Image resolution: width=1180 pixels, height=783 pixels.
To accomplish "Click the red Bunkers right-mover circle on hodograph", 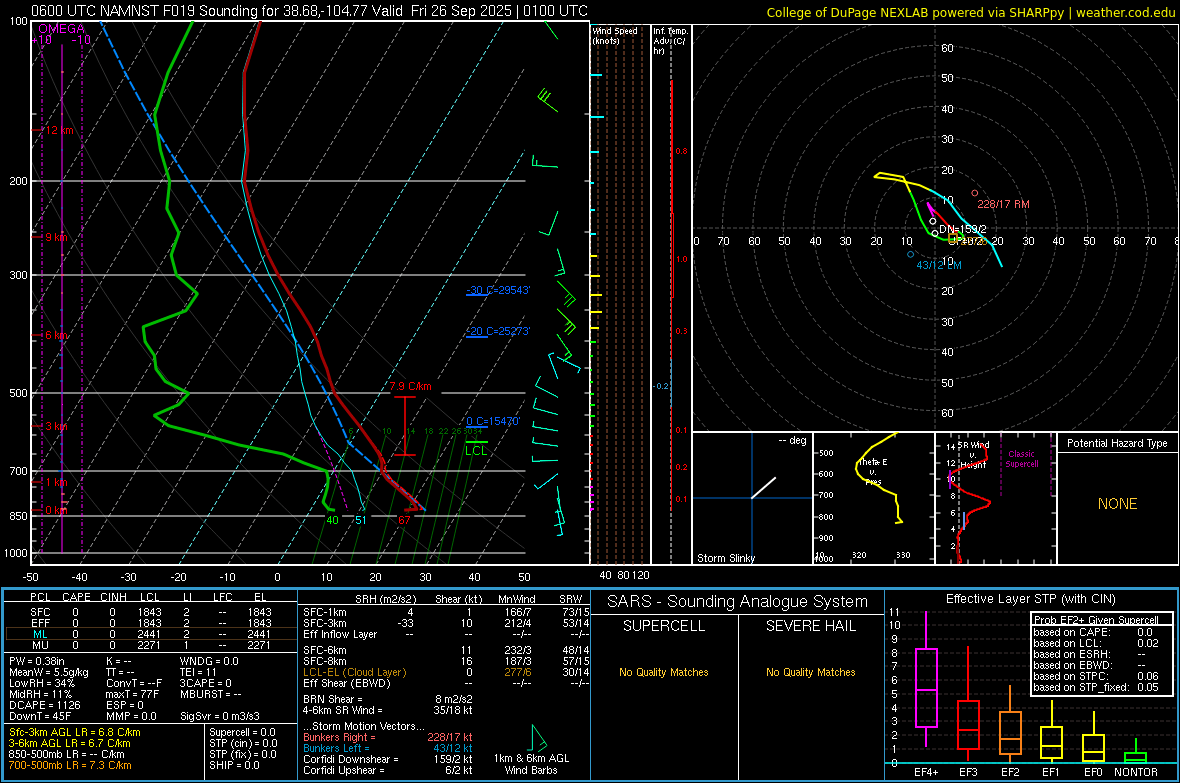I will [975, 193].
